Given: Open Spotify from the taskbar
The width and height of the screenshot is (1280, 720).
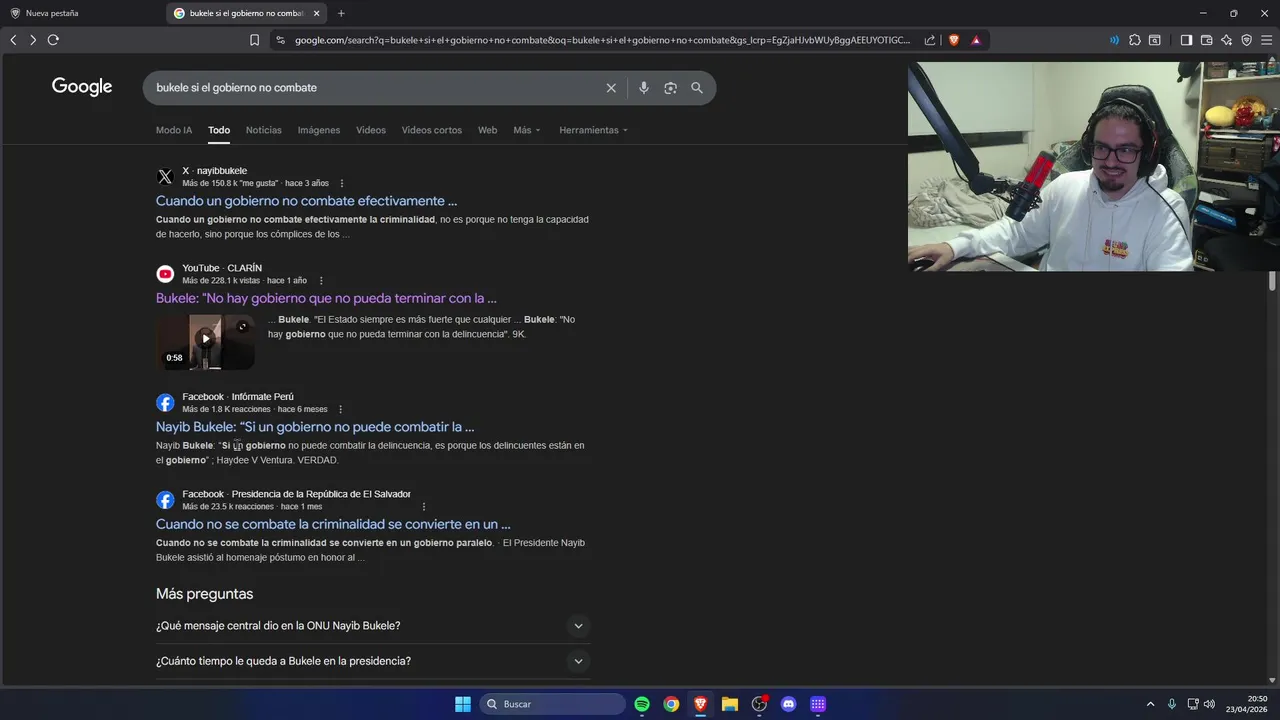Looking at the screenshot, I should 642,704.
